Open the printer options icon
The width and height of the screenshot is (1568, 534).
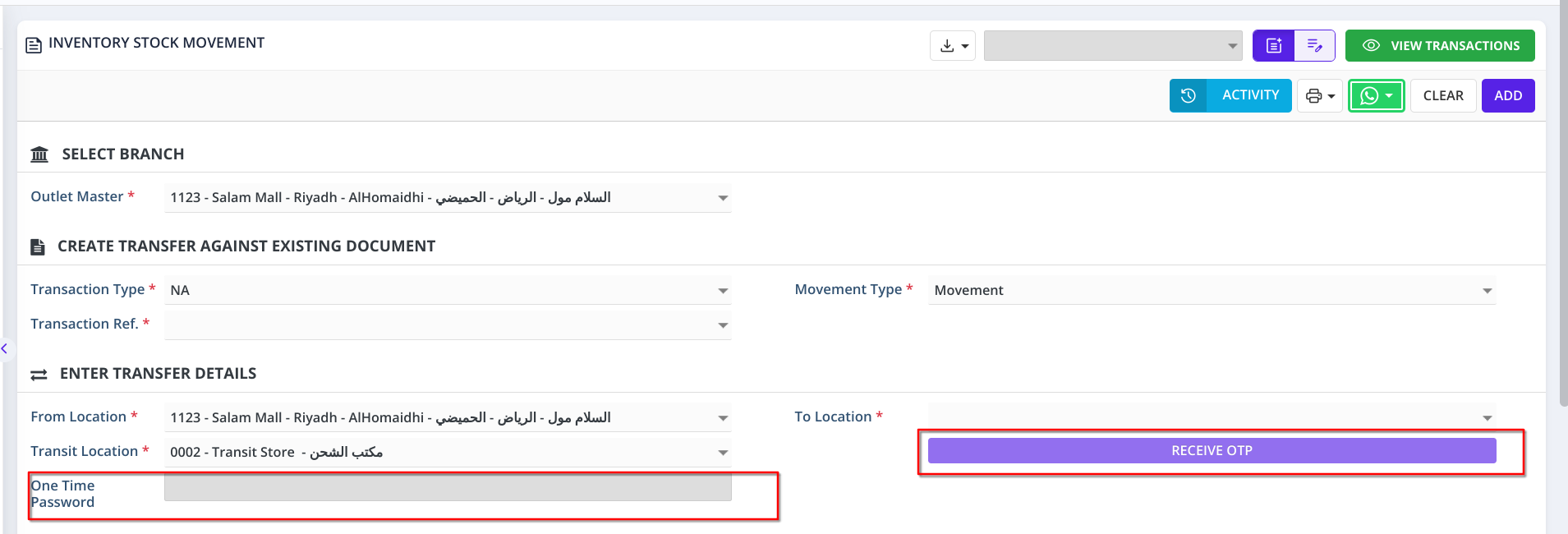1319,96
